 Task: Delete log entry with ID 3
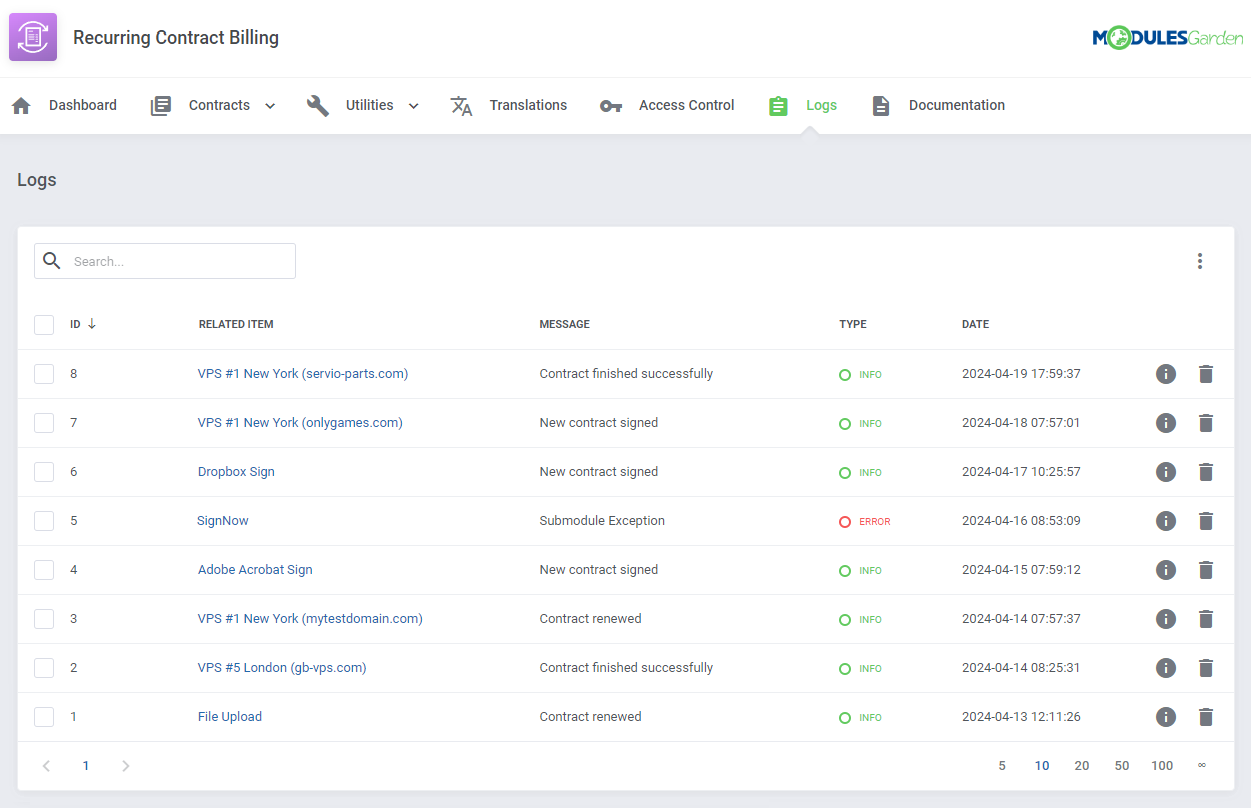point(1206,619)
